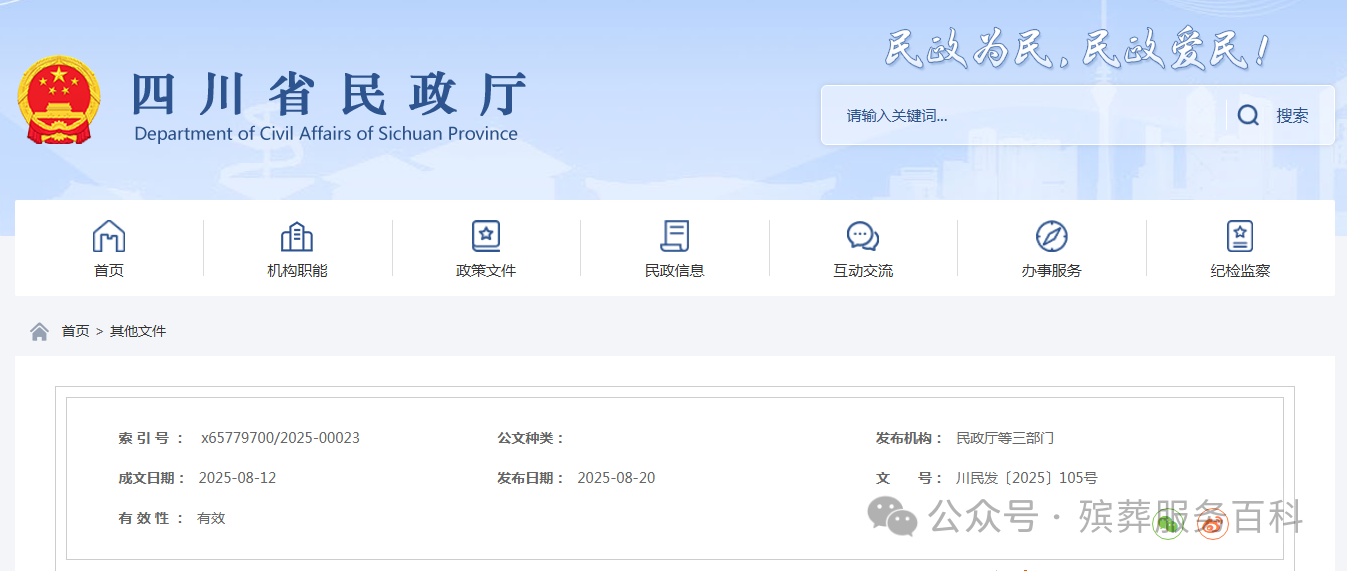Click the national emblem logo

[59, 101]
